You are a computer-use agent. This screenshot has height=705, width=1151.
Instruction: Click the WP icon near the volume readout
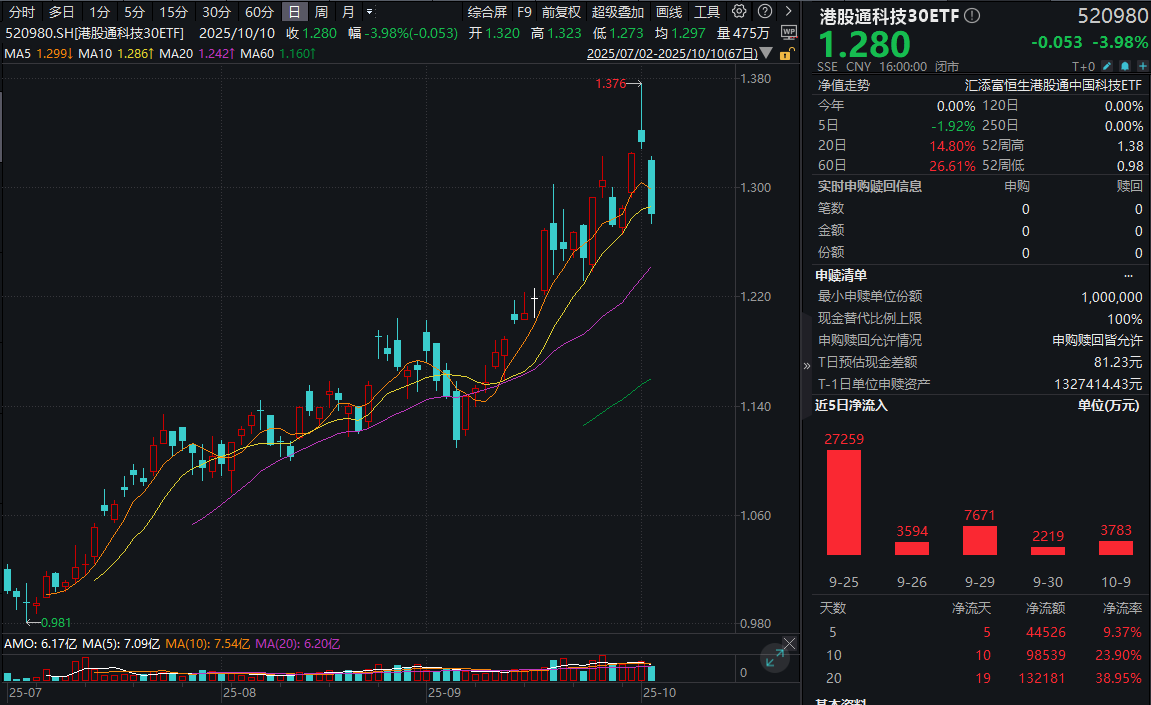coord(790,32)
